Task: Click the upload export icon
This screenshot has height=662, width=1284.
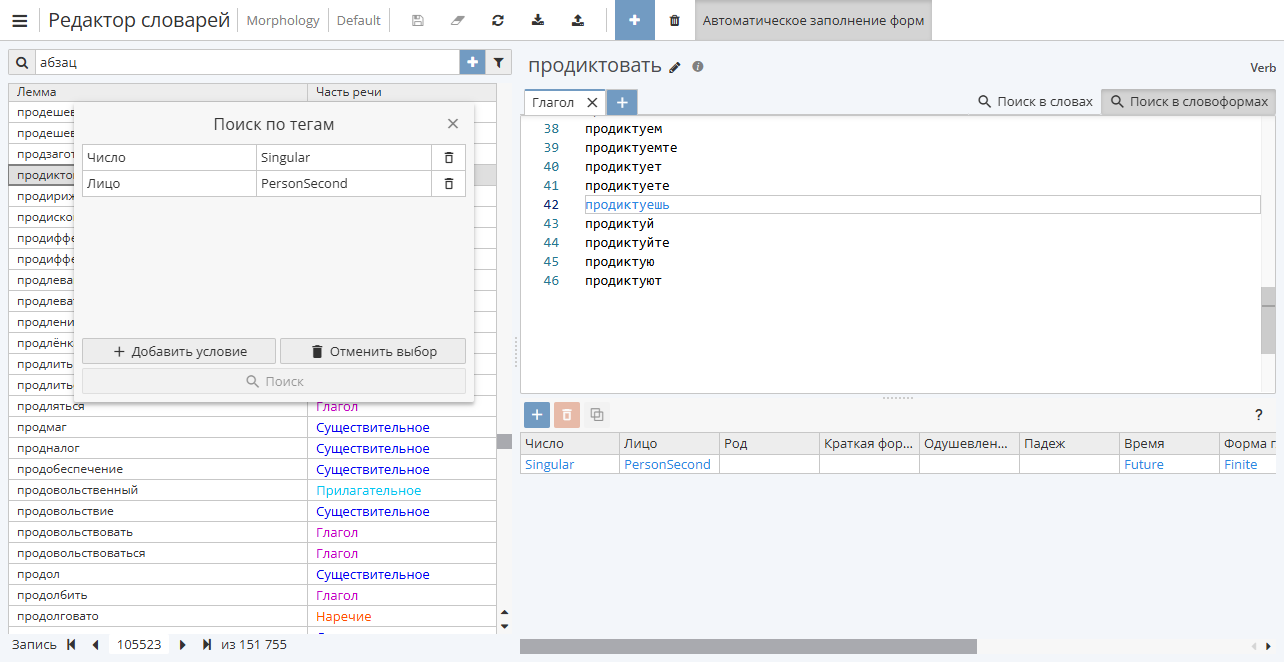Action: tap(578, 20)
